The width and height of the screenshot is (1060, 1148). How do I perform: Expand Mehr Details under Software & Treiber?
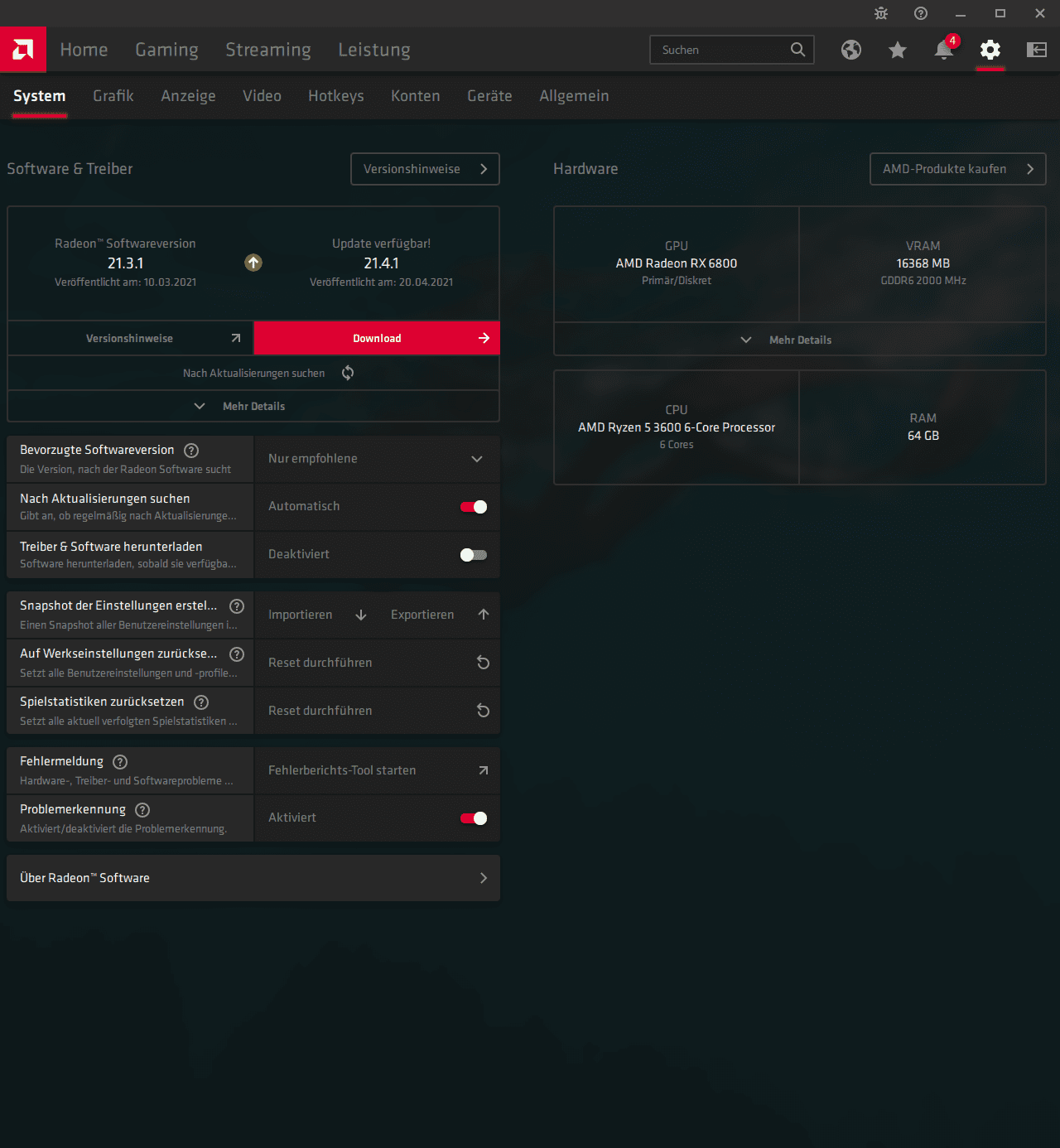(x=253, y=407)
